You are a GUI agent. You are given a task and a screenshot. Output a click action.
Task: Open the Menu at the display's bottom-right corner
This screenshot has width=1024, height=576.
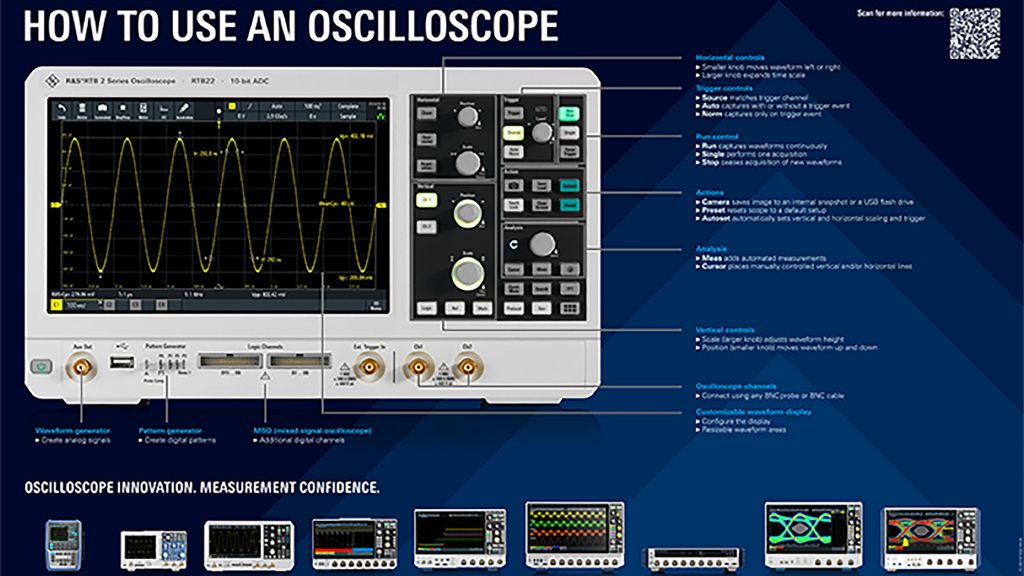[373, 307]
